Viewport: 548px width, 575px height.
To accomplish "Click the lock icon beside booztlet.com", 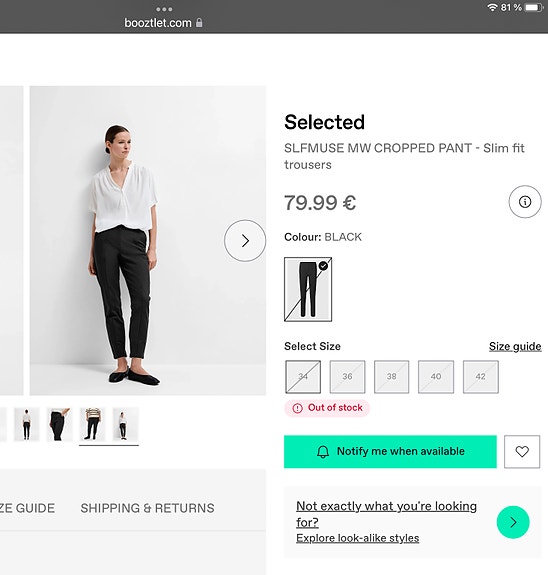I will pyautogui.click(x=199, y=23).
